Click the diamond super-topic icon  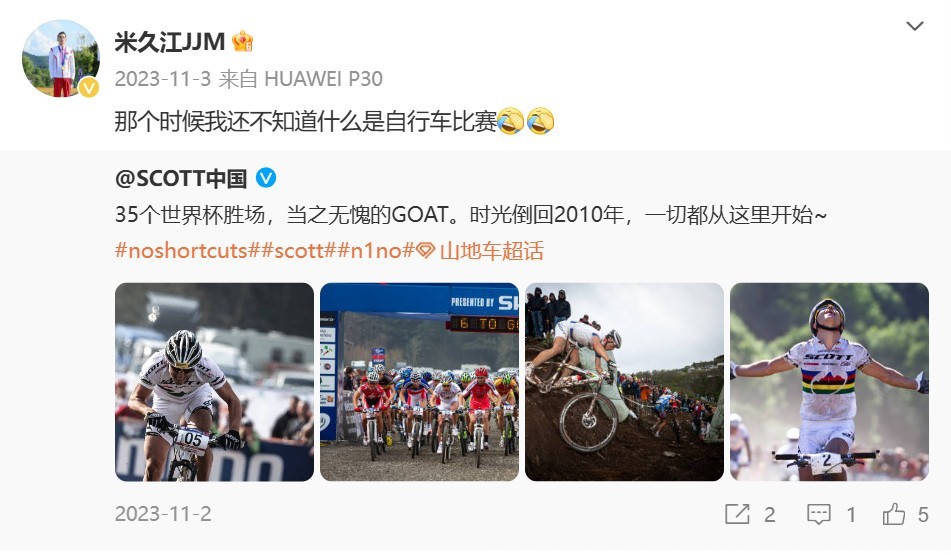[425, 251]
